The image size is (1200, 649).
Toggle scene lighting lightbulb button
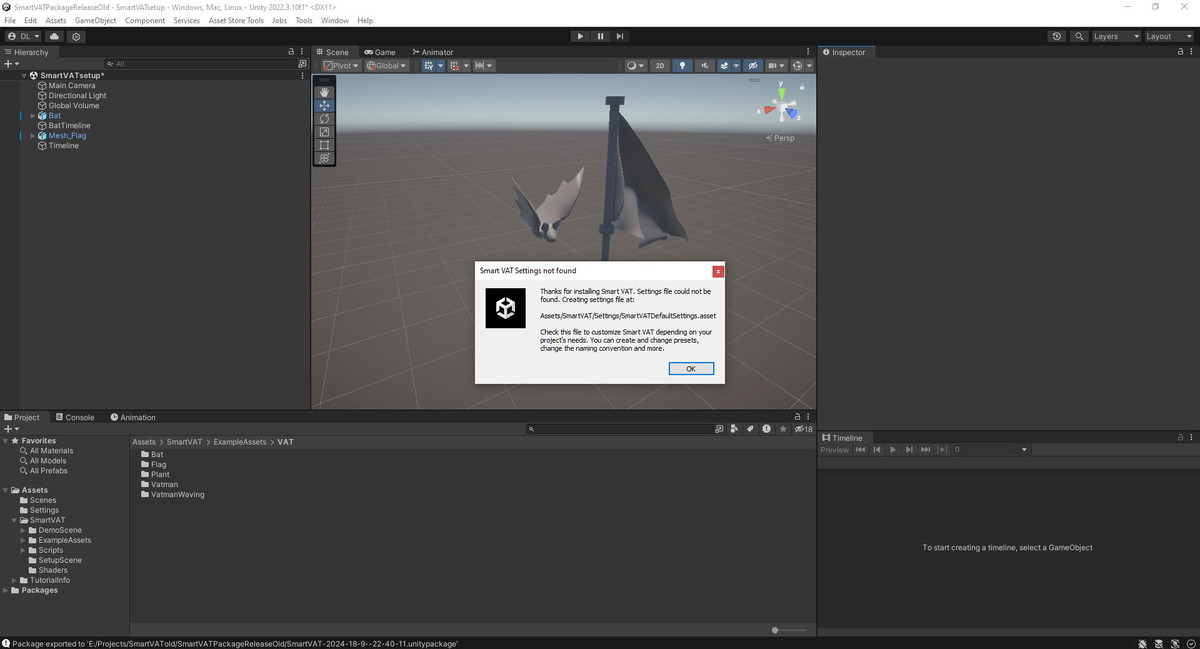pyautogui.click(x=683, y=66)
